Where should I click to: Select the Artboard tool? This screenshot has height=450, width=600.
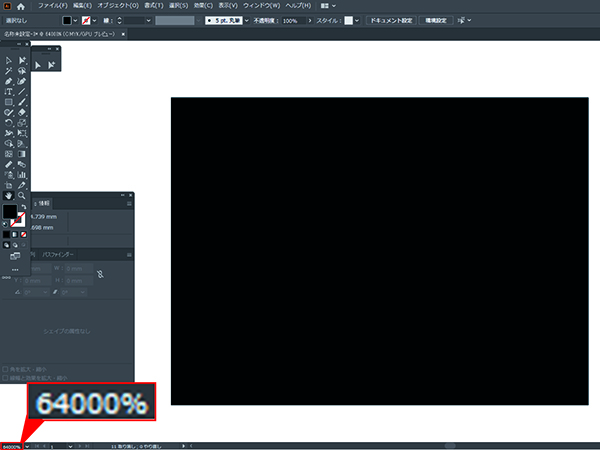pyautogui.click(x=8, y=185)
